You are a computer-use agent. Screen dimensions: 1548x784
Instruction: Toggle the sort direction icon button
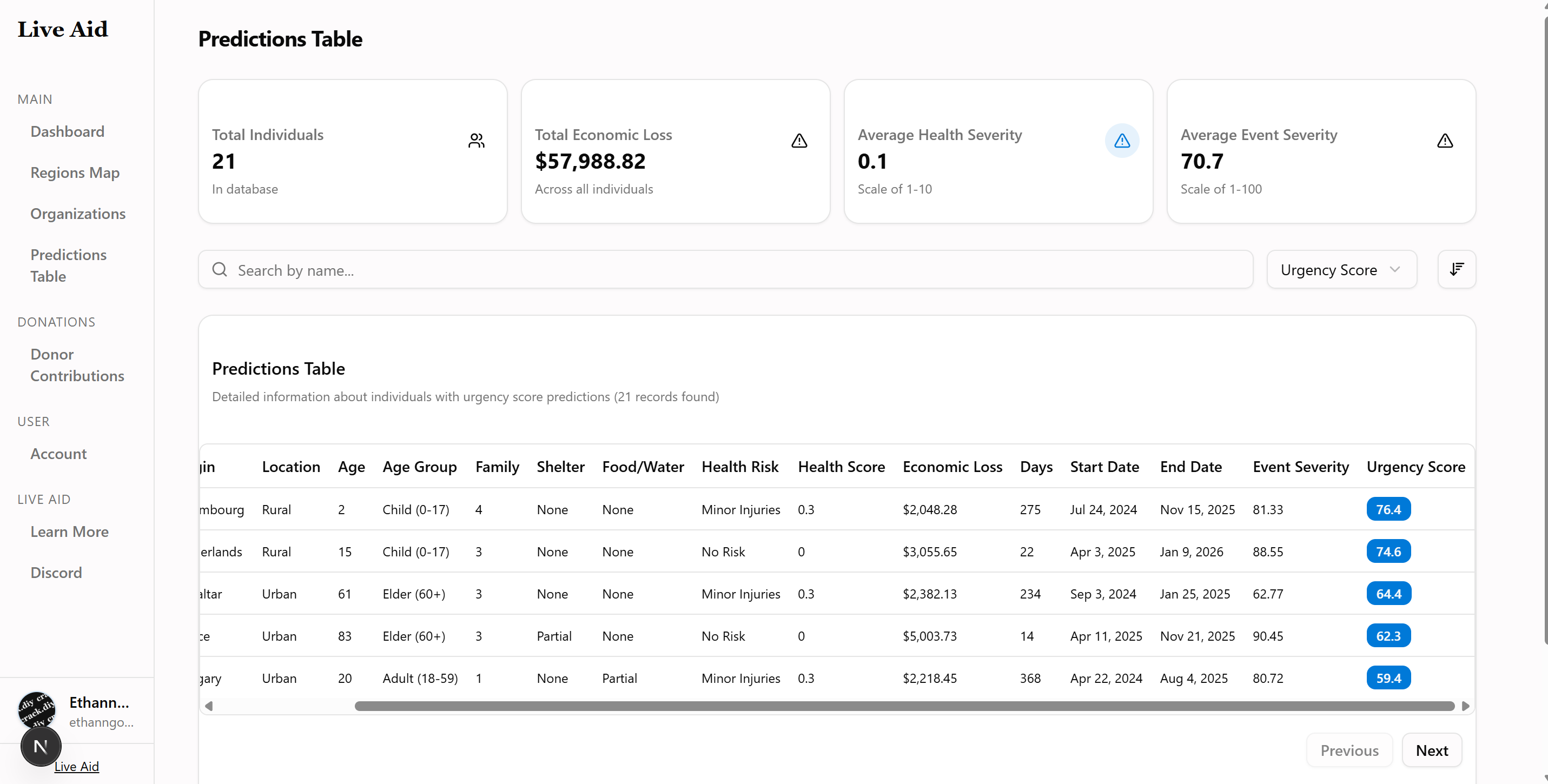[x=1456, y=269]
